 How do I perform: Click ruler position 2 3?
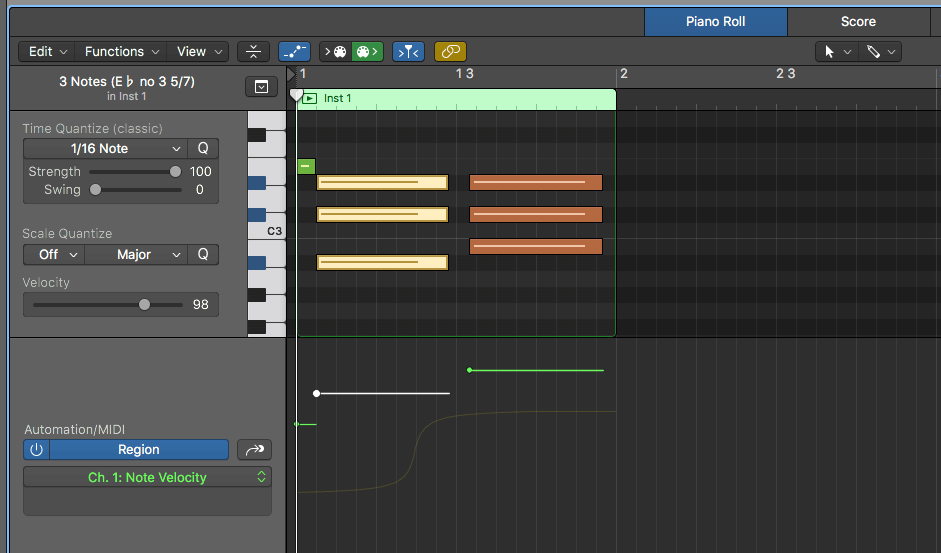(x=786, y=74)
